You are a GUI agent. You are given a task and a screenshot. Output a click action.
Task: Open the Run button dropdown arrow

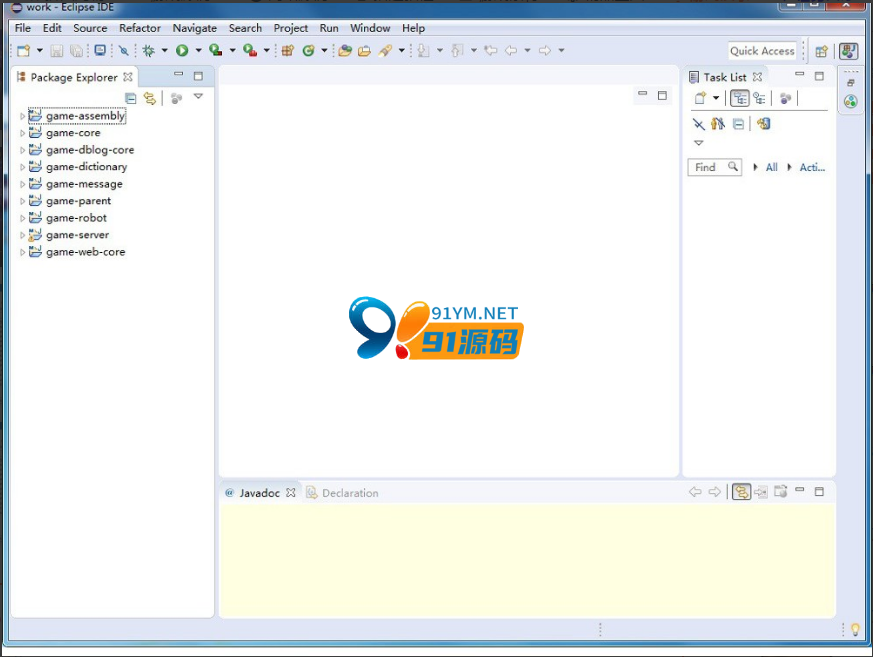[198, 51]
